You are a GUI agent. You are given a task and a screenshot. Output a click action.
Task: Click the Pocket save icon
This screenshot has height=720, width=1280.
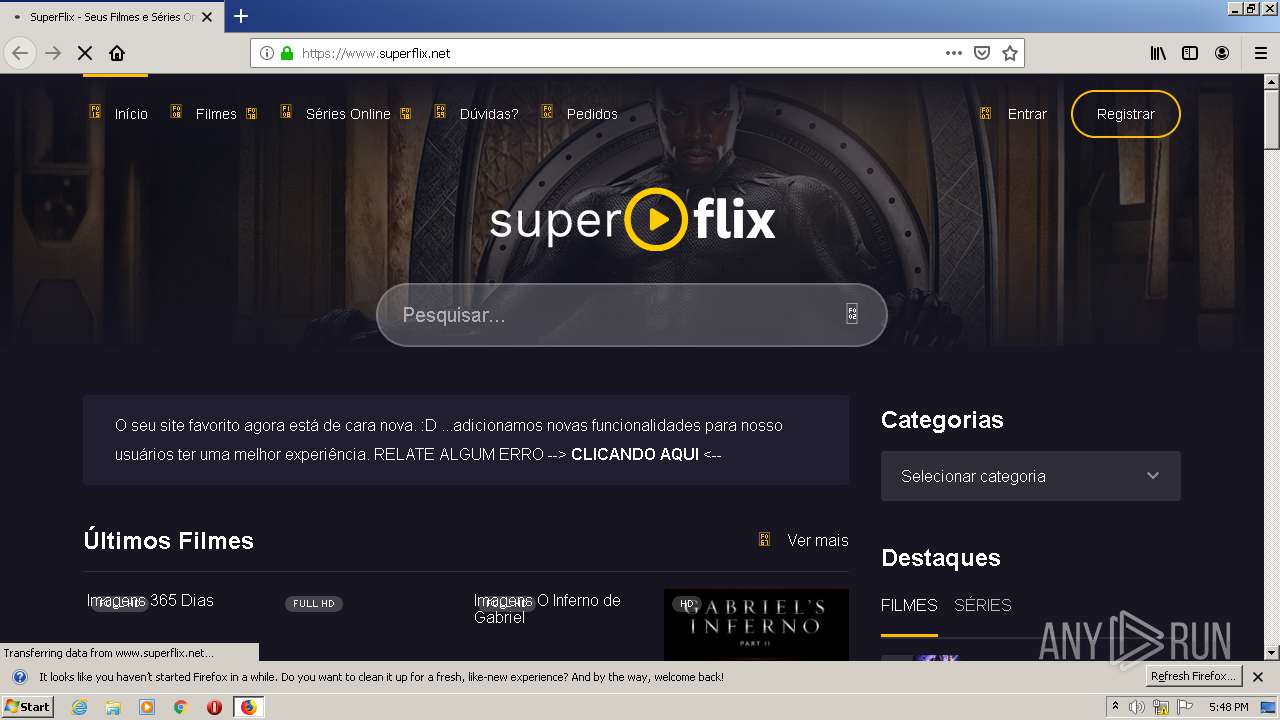click(982, 53)
